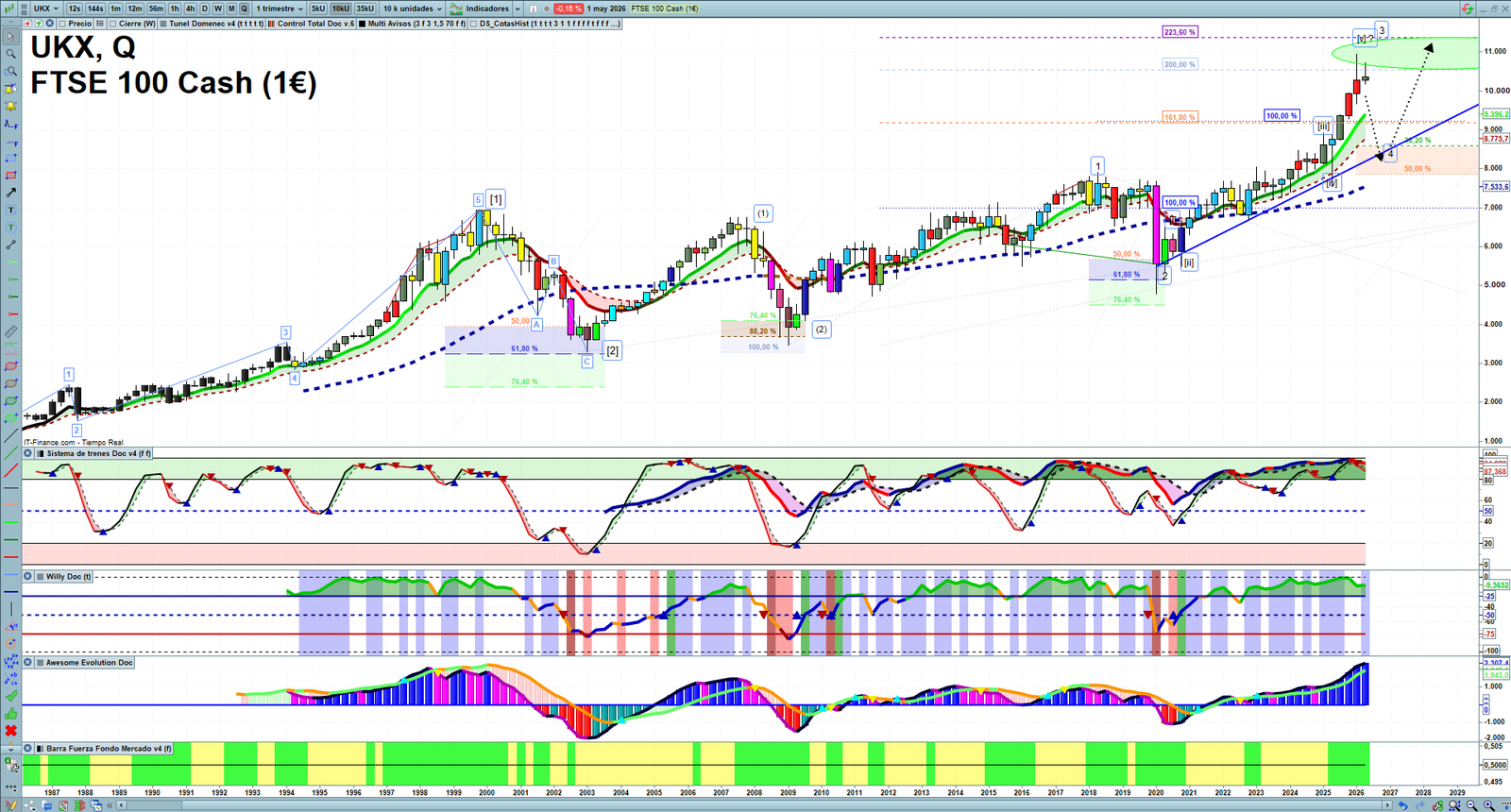The image size is (1511, 812).
Task: Select the ruler measurement tool
Action: pyautogui.click(x=10, y=331)
